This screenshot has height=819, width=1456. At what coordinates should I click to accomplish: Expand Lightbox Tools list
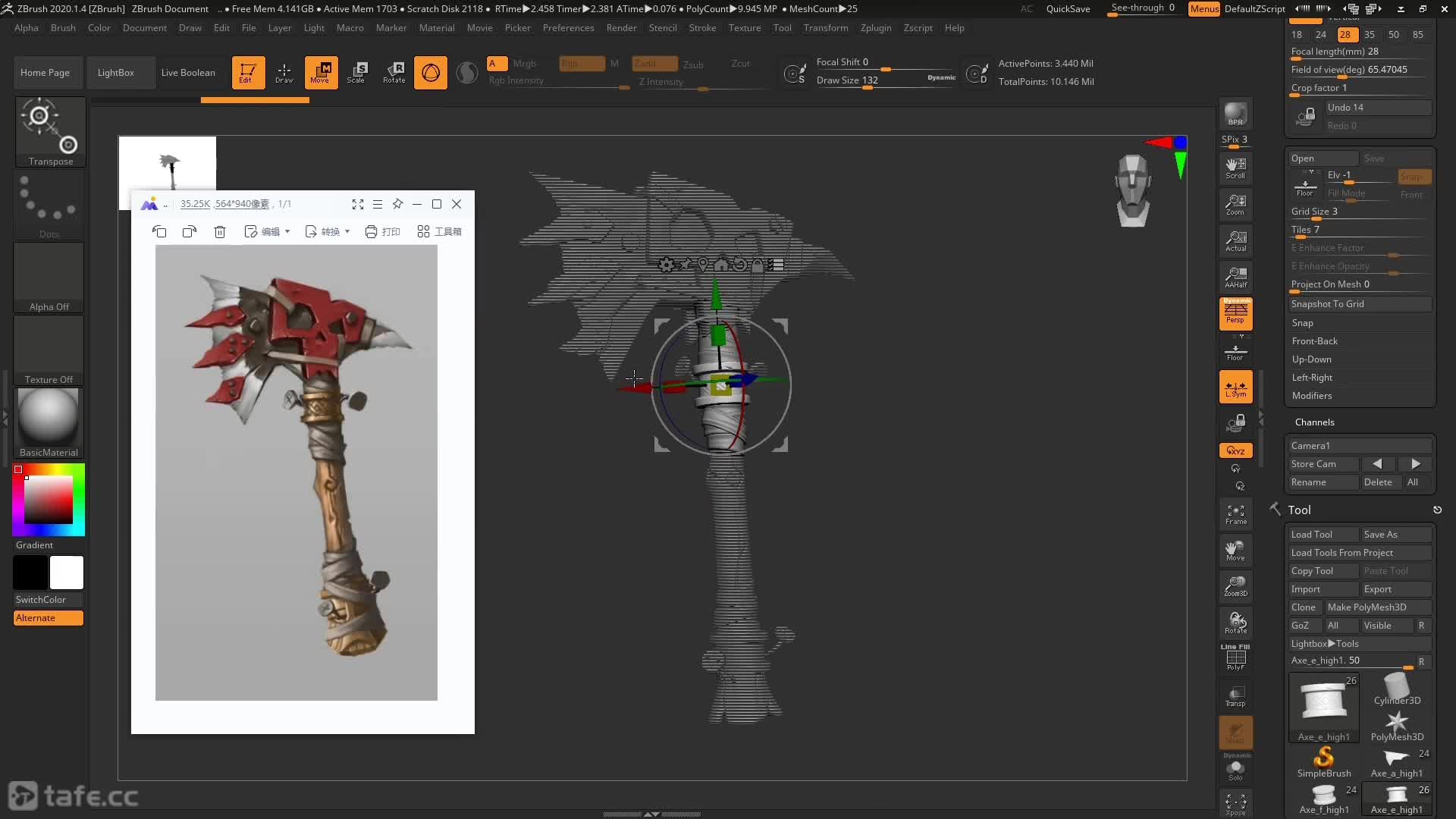[1360, 644]
